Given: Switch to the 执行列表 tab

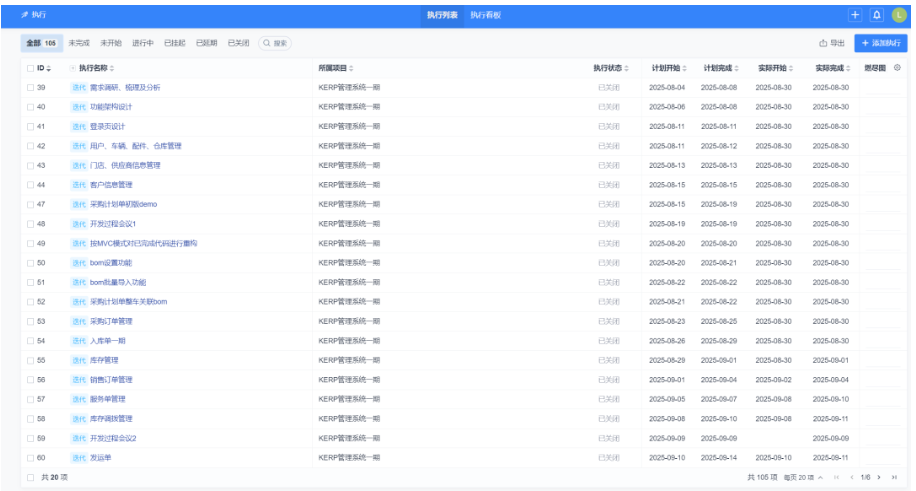Looking at the screenshot, I should 442,15.
